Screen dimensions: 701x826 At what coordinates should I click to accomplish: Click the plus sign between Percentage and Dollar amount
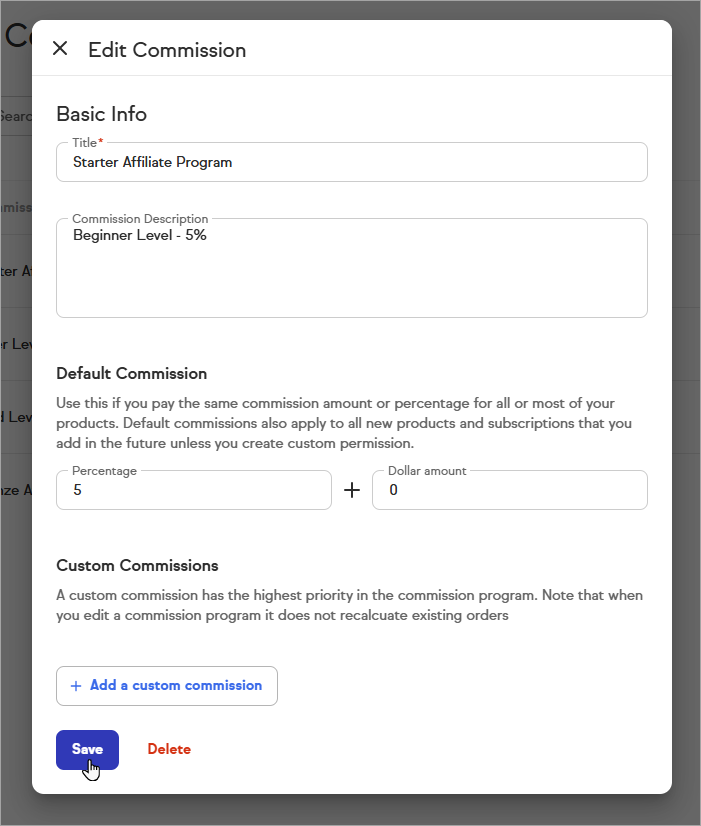pos(352,491)
